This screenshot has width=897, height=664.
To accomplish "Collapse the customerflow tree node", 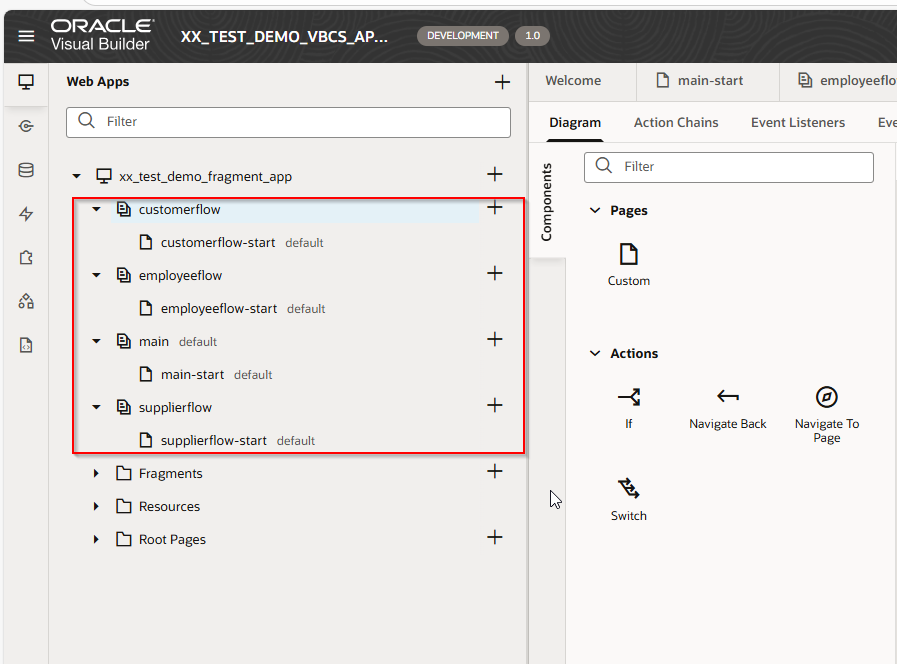I will 97,210.
